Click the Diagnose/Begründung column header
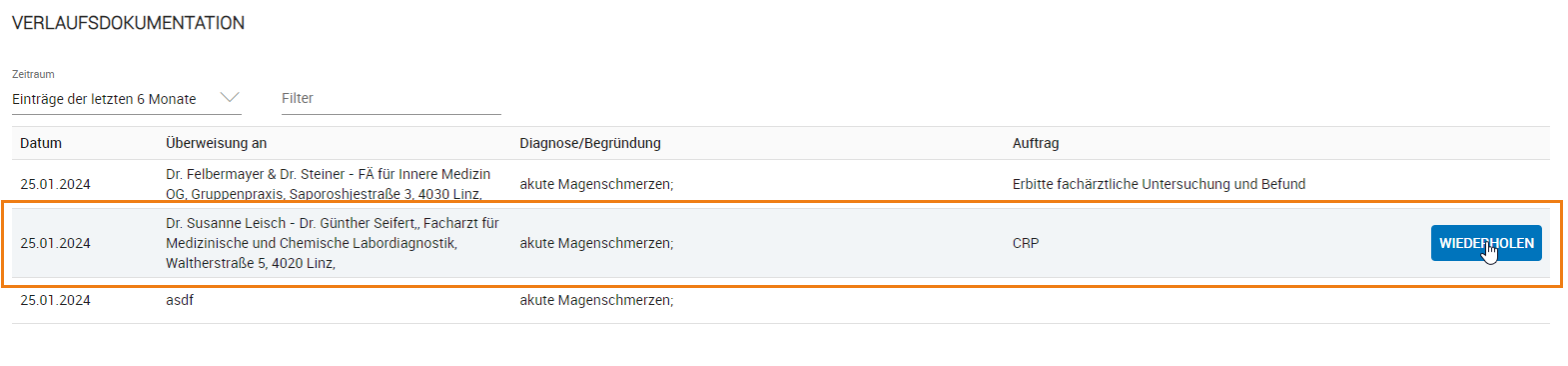1568x366 pixels. tap(590, 143)
